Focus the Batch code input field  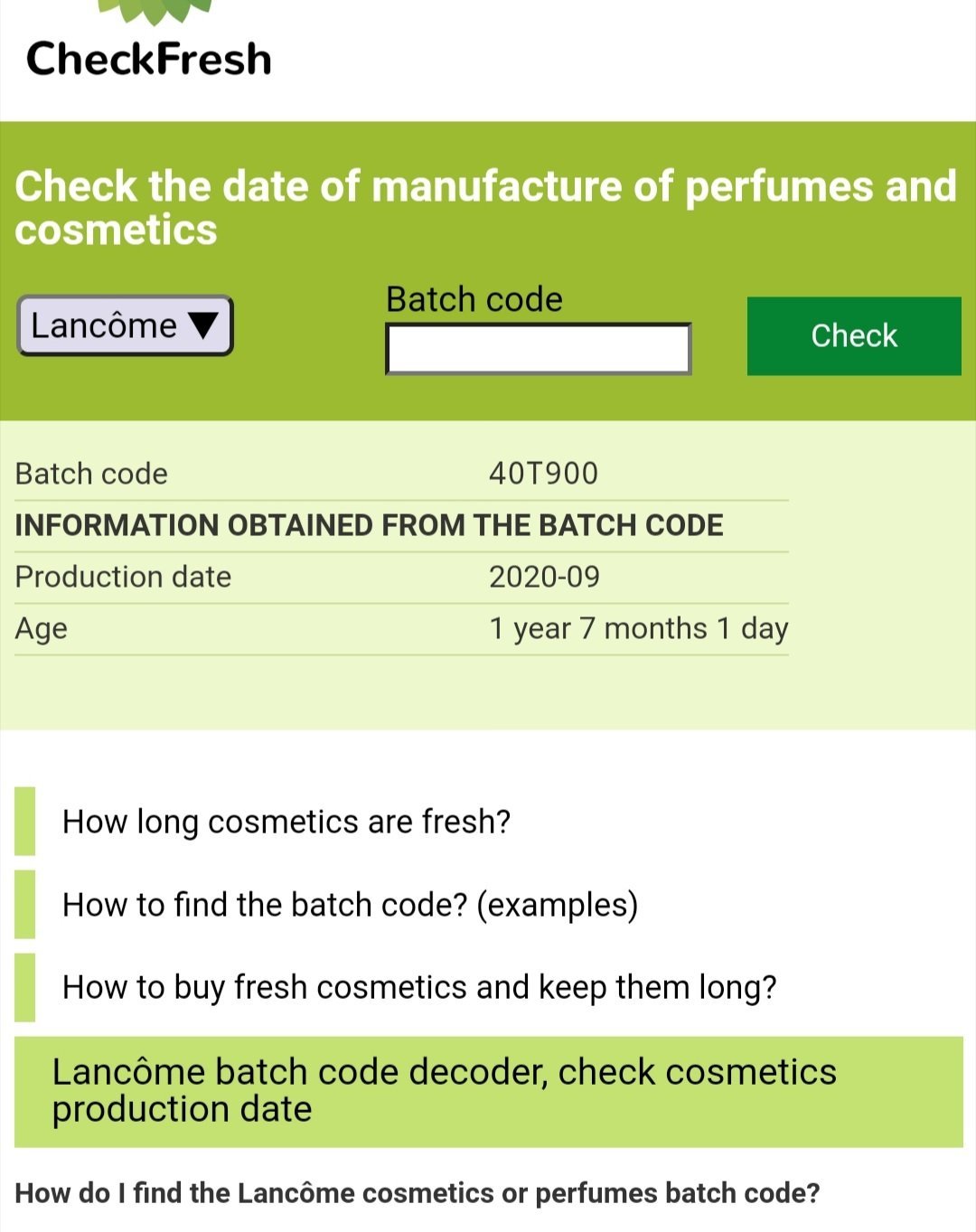(538, 350)
